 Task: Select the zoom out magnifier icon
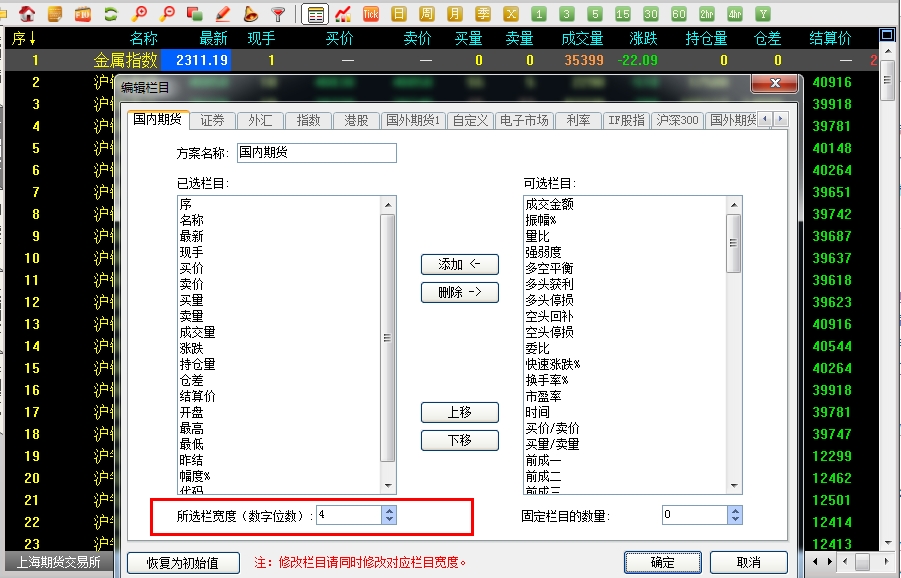click(x=166, y=11)
